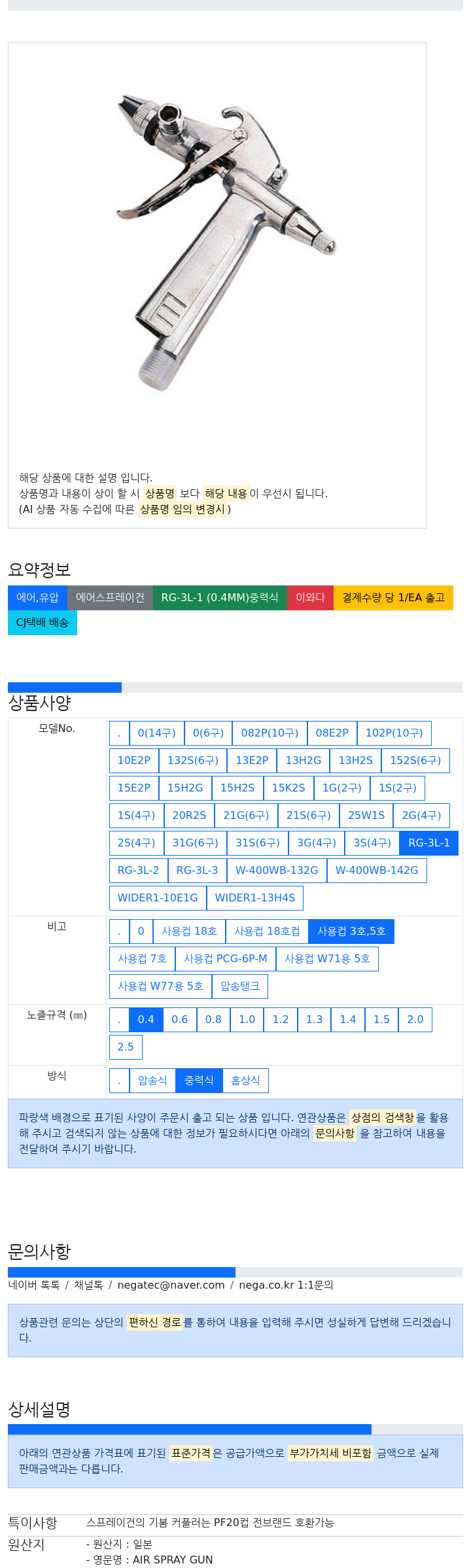Image resolution: width=471 pixels, height=1568 pixels.
Task: Choose model W-400WB-132G
Action: (277, 871)
